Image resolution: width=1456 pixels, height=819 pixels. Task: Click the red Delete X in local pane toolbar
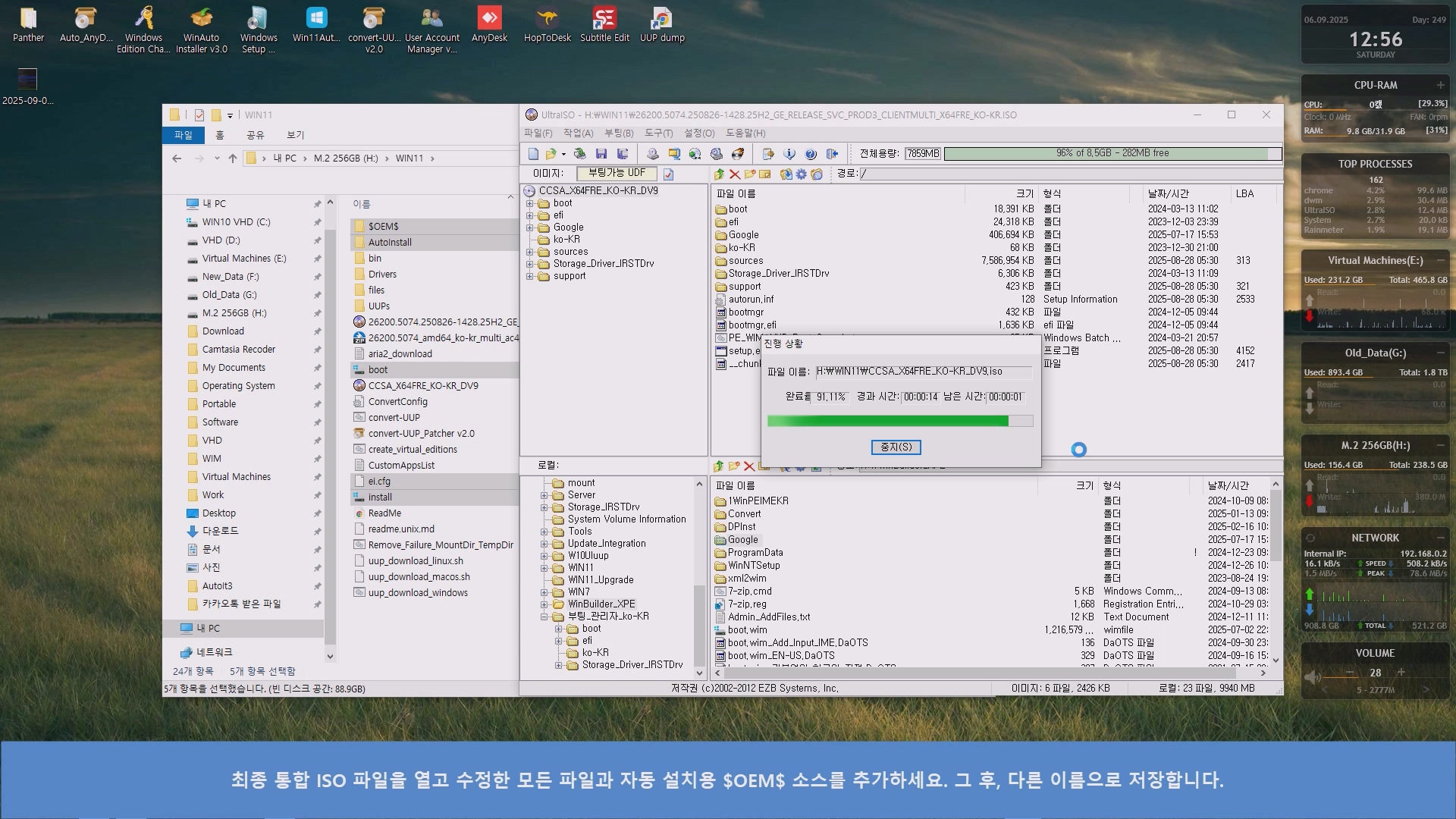click(x=749, y=466)
